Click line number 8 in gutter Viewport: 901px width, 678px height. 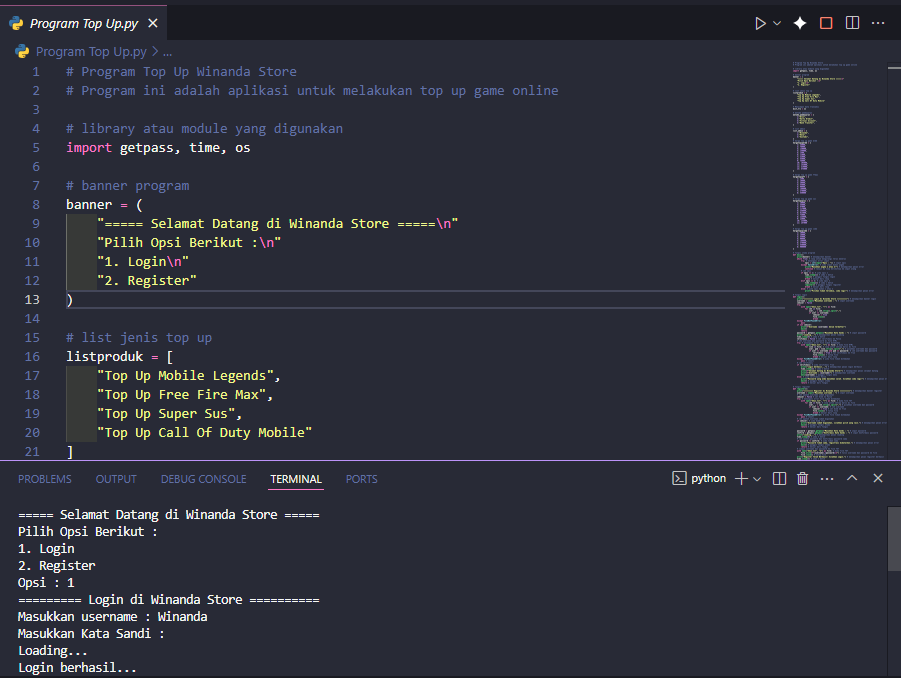tap(36, 205)
